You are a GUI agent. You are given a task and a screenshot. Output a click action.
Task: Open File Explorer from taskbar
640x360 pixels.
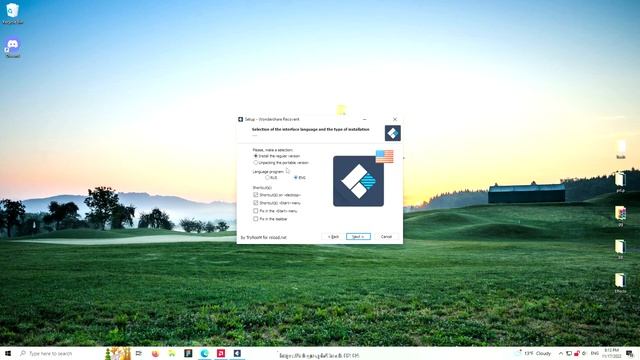point(172,353)
